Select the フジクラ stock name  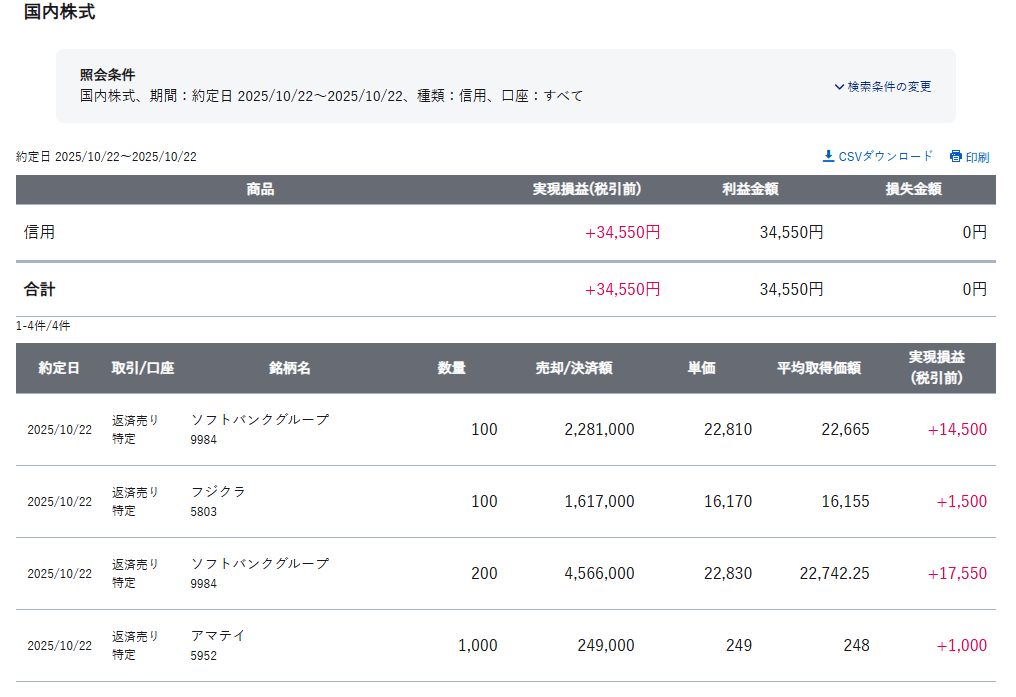point(218,492)
